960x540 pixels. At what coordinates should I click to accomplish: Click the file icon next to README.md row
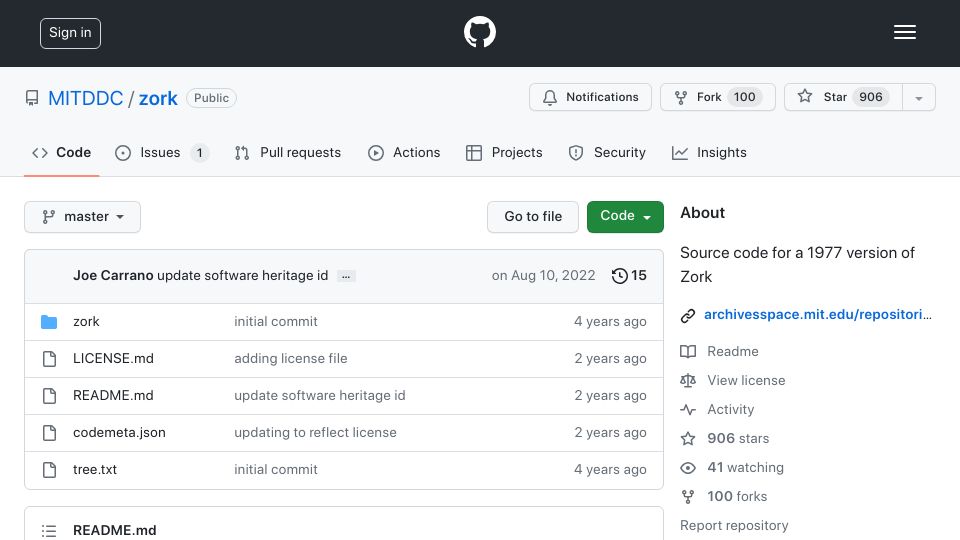[50, 396]
